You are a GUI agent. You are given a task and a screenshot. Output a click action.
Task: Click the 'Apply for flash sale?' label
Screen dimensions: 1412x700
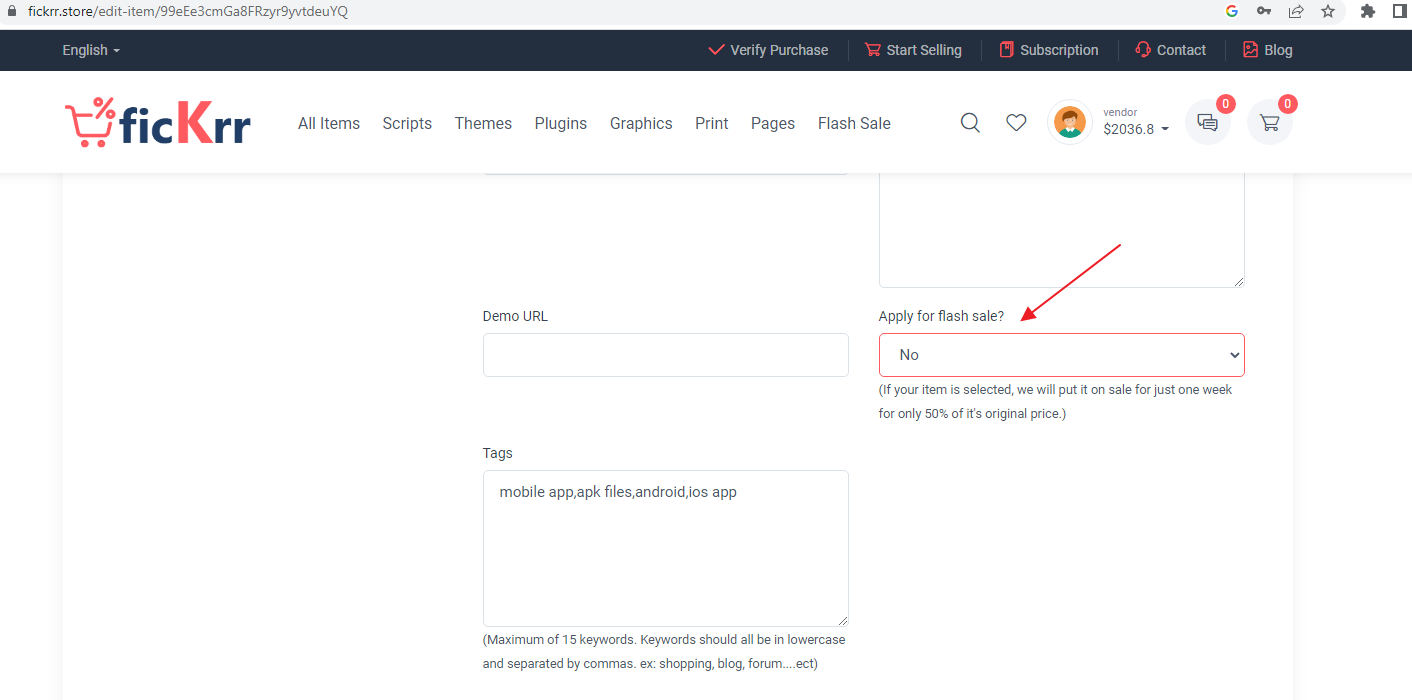(941, 316)
